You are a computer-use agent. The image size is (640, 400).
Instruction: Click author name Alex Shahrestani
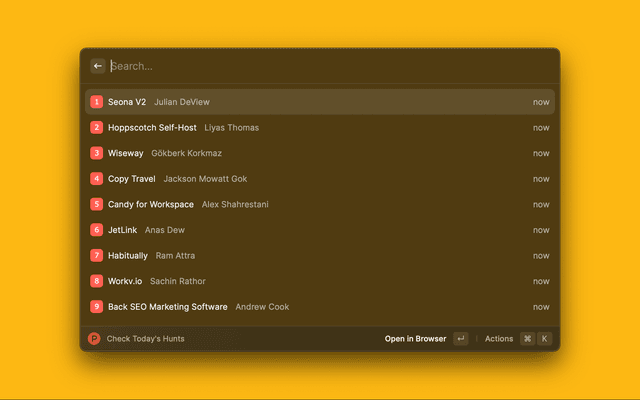coord(235,204)
